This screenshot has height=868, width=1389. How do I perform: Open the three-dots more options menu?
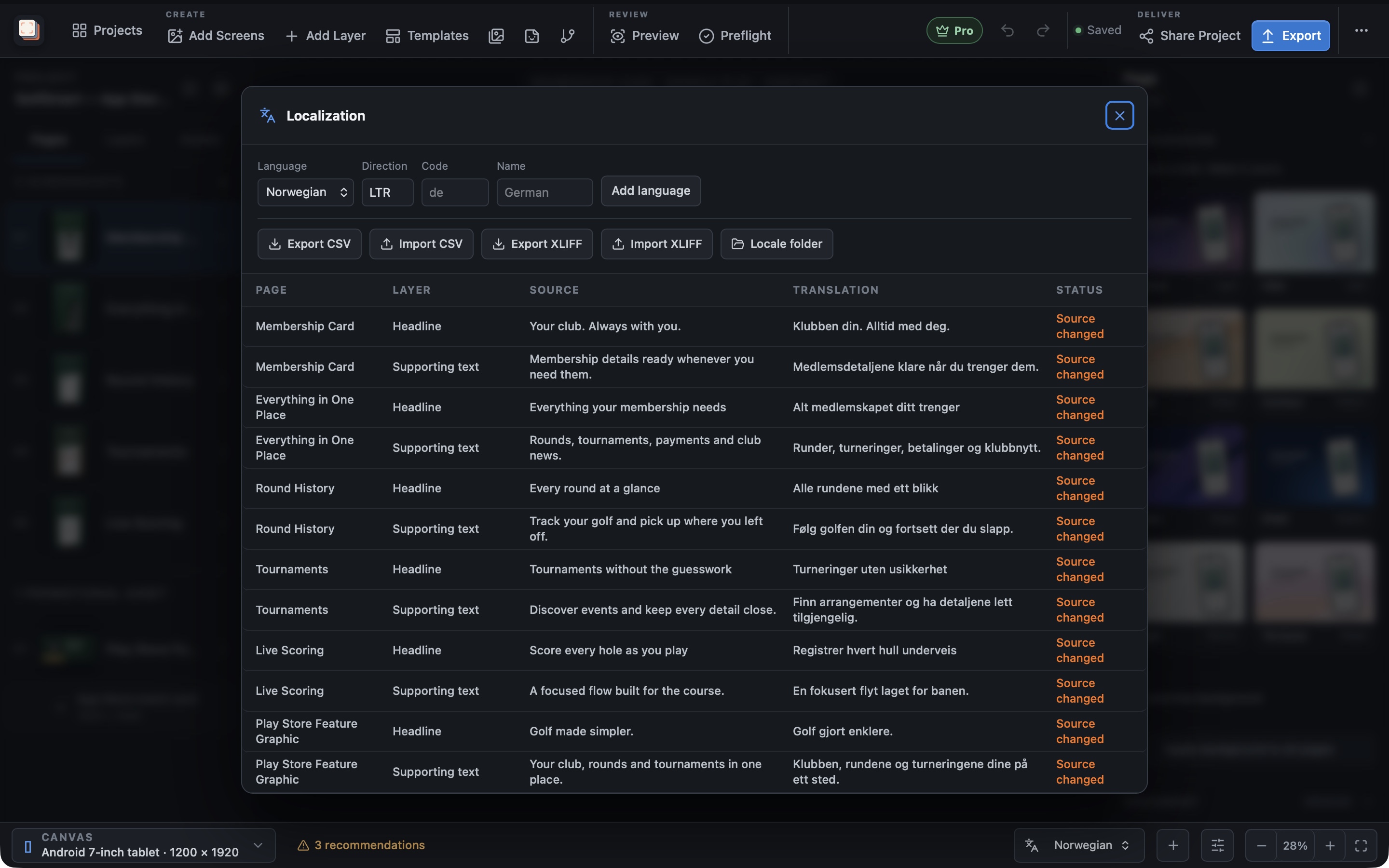pos(1361,30)
